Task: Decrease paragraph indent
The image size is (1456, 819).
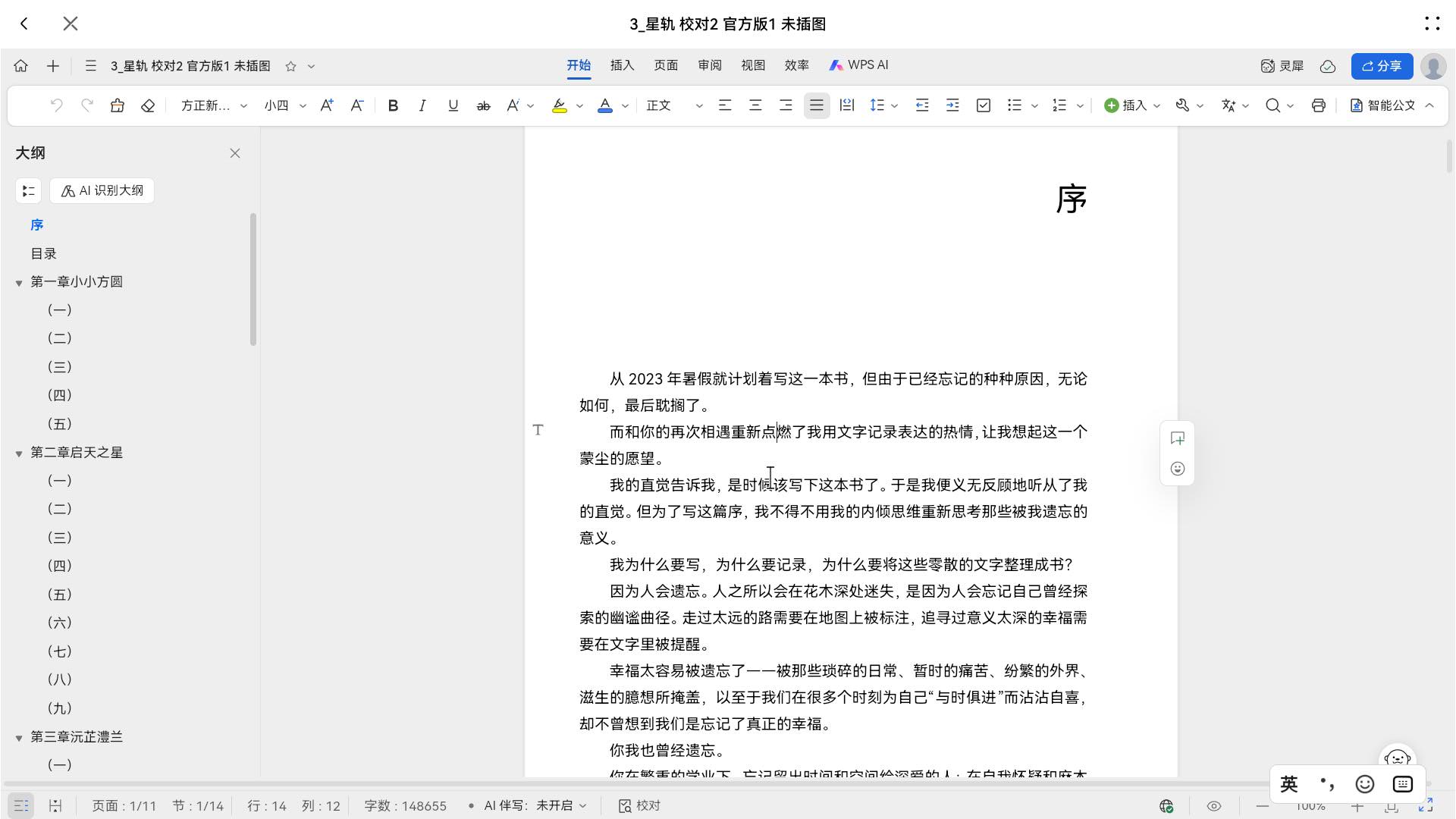Action: point(922,105)
